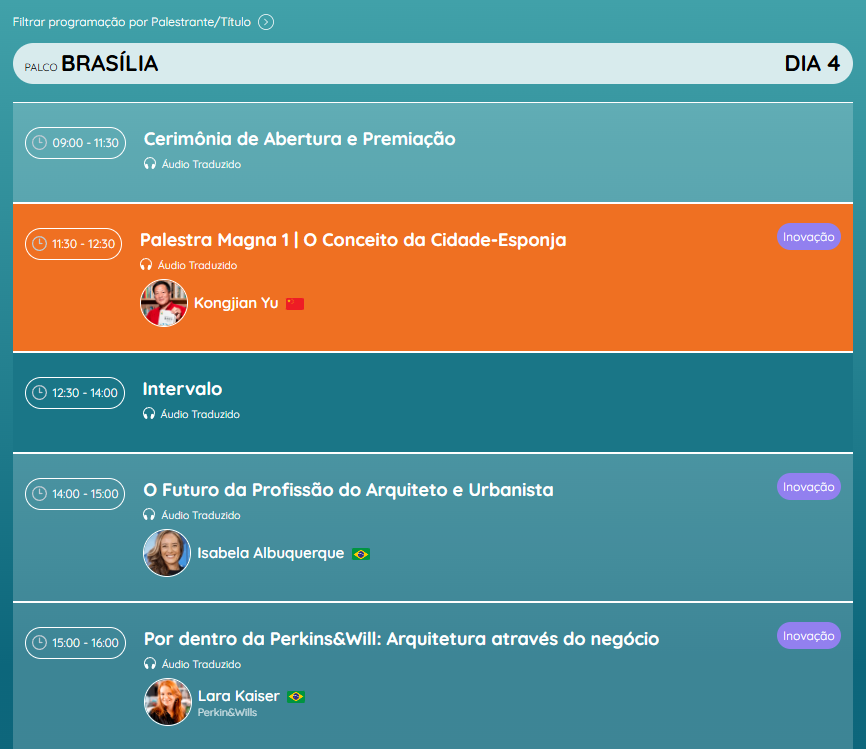Select the 14:00 - 15:00 time badge
866x749 pixels.
(x=75, y=494)
